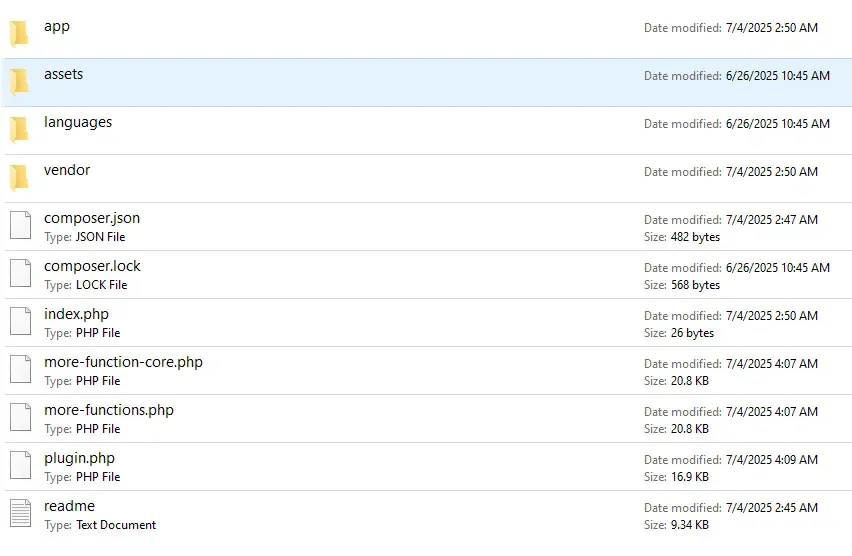Select the app folder name
Screen dimensions: 852x556
(x=57, y=26)
